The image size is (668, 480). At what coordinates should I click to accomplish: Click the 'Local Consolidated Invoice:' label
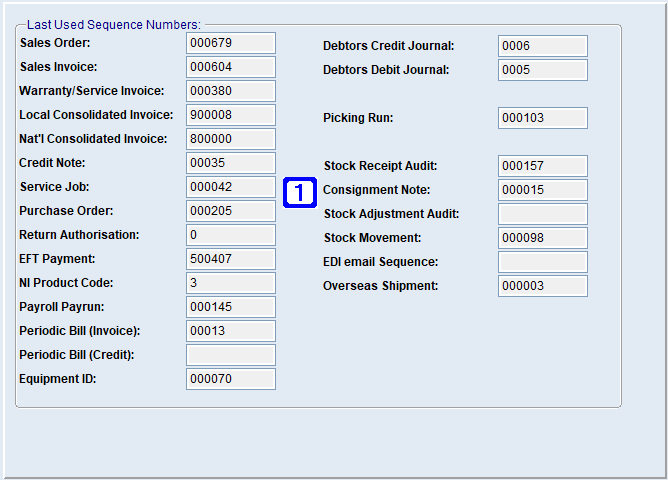click(x=96, y=115)
